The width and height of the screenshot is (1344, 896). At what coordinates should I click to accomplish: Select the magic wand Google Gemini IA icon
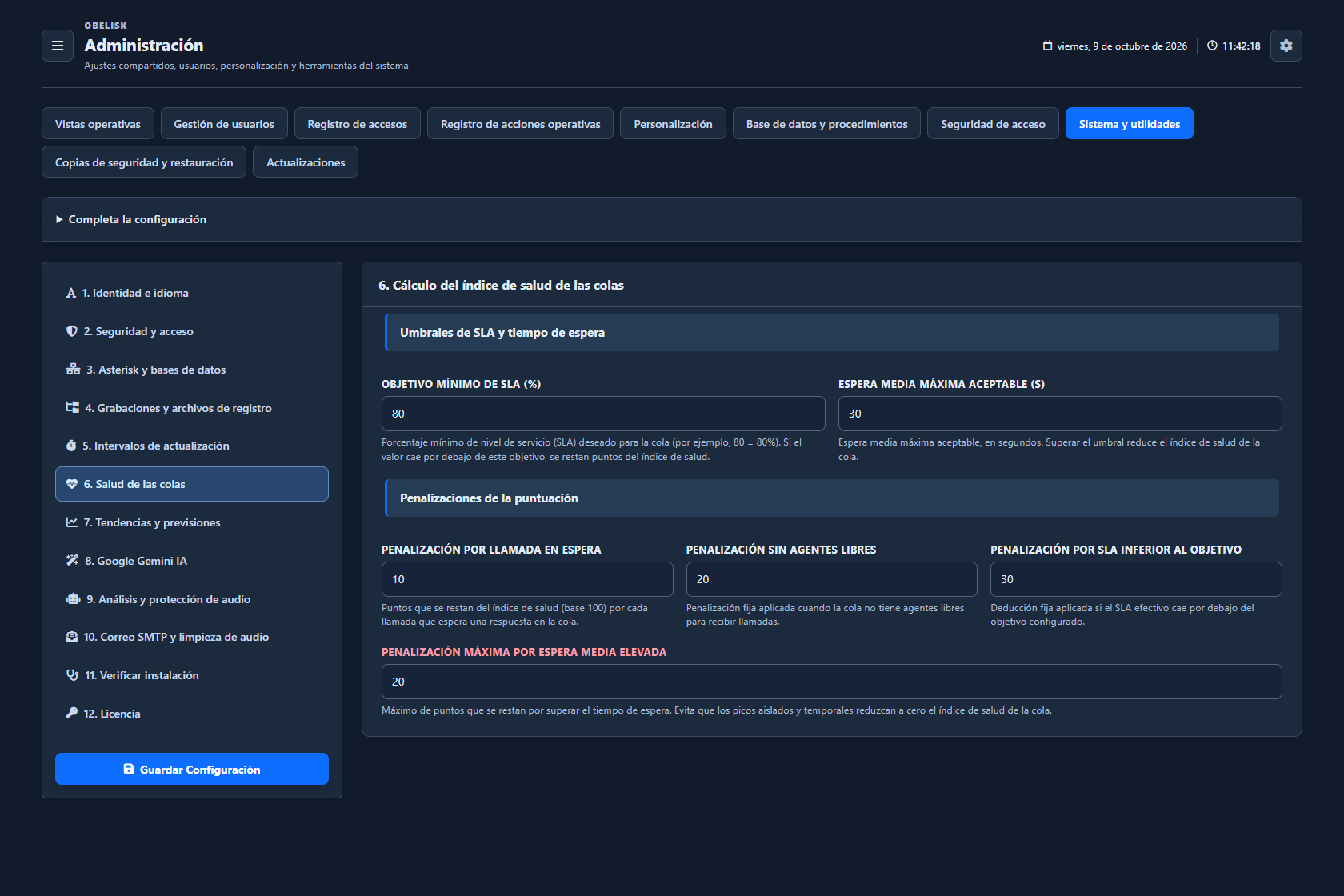[72, 561]
